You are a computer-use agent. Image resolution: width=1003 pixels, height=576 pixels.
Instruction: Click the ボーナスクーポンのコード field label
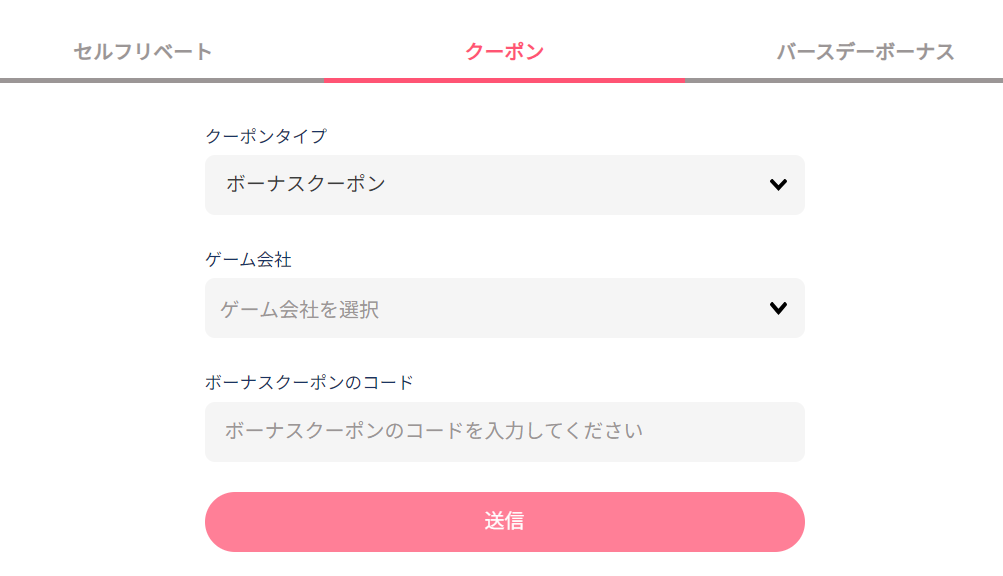(x=309, y=382)
